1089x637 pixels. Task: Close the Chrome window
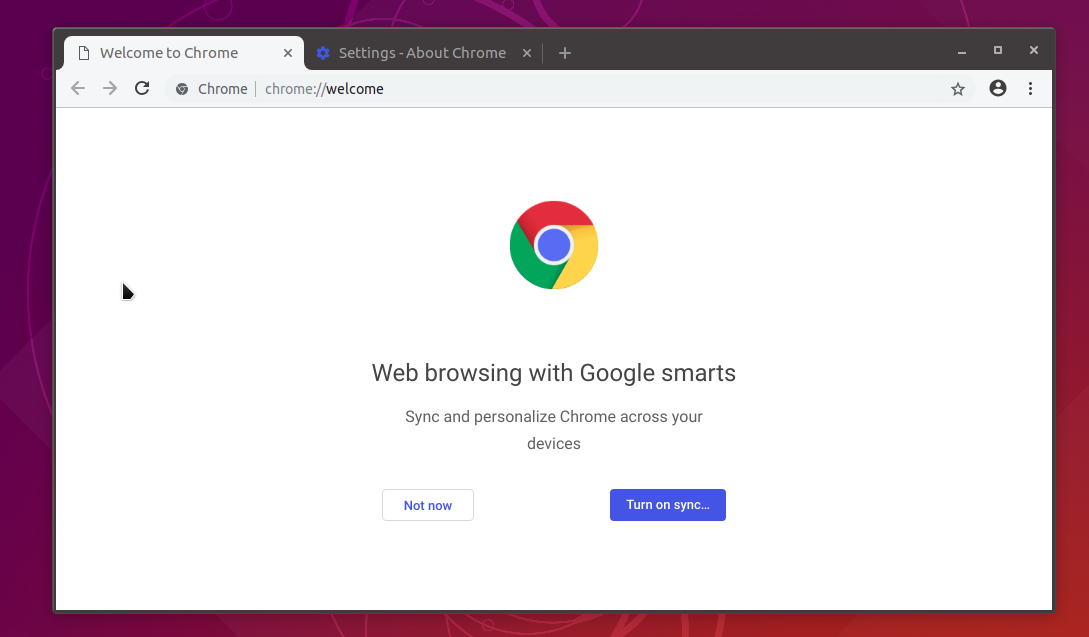(1033, 50)
